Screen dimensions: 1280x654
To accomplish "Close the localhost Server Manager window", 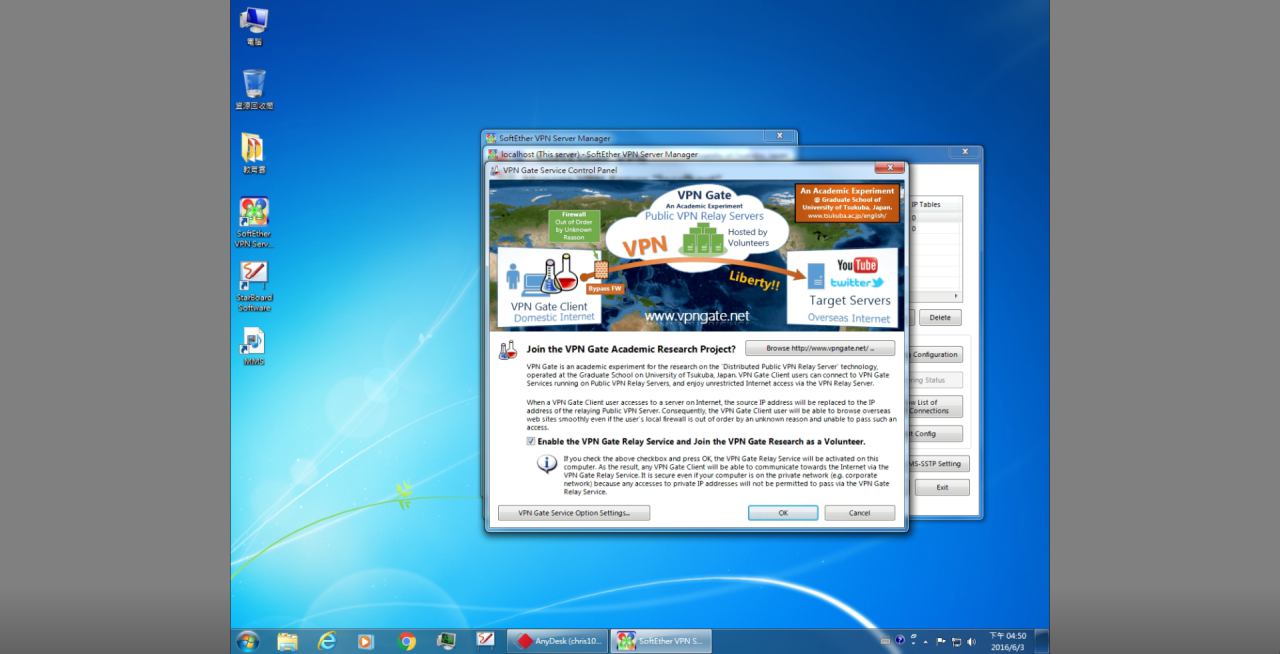I will click(x=965, y=152).
